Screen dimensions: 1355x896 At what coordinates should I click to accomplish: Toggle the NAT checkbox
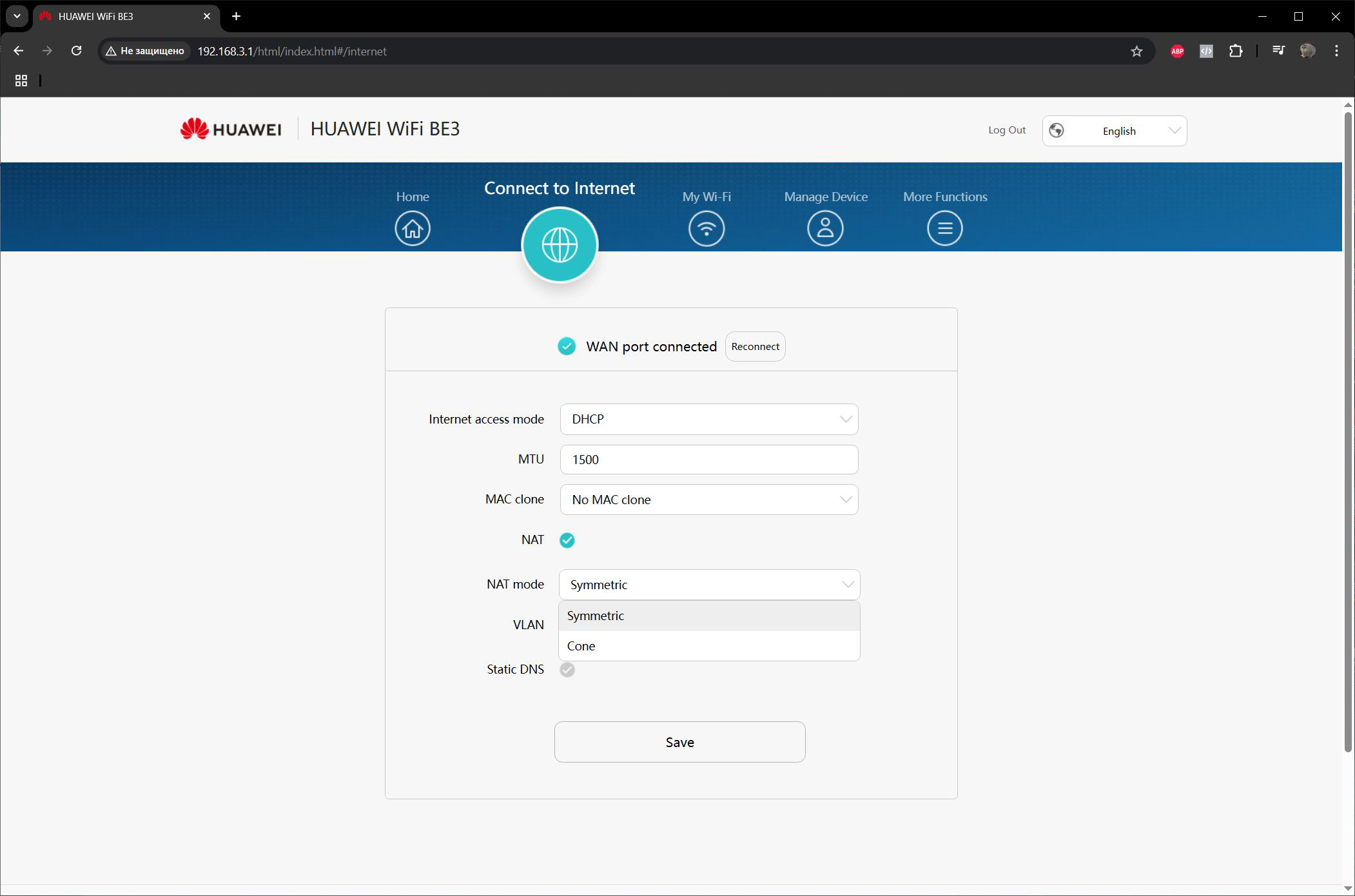567,540
